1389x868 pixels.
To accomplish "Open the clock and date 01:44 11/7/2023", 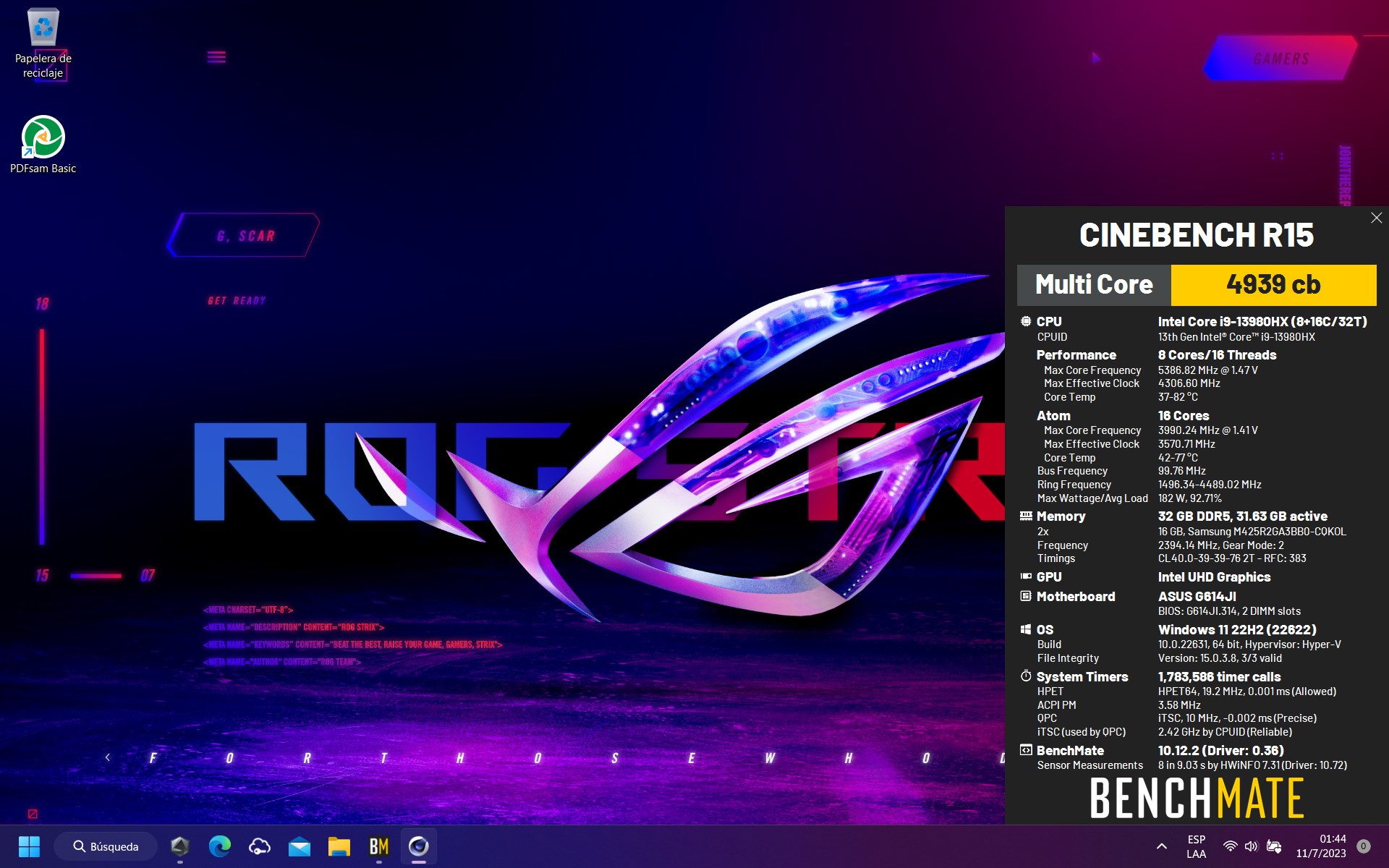I will tap(1321, 846).
